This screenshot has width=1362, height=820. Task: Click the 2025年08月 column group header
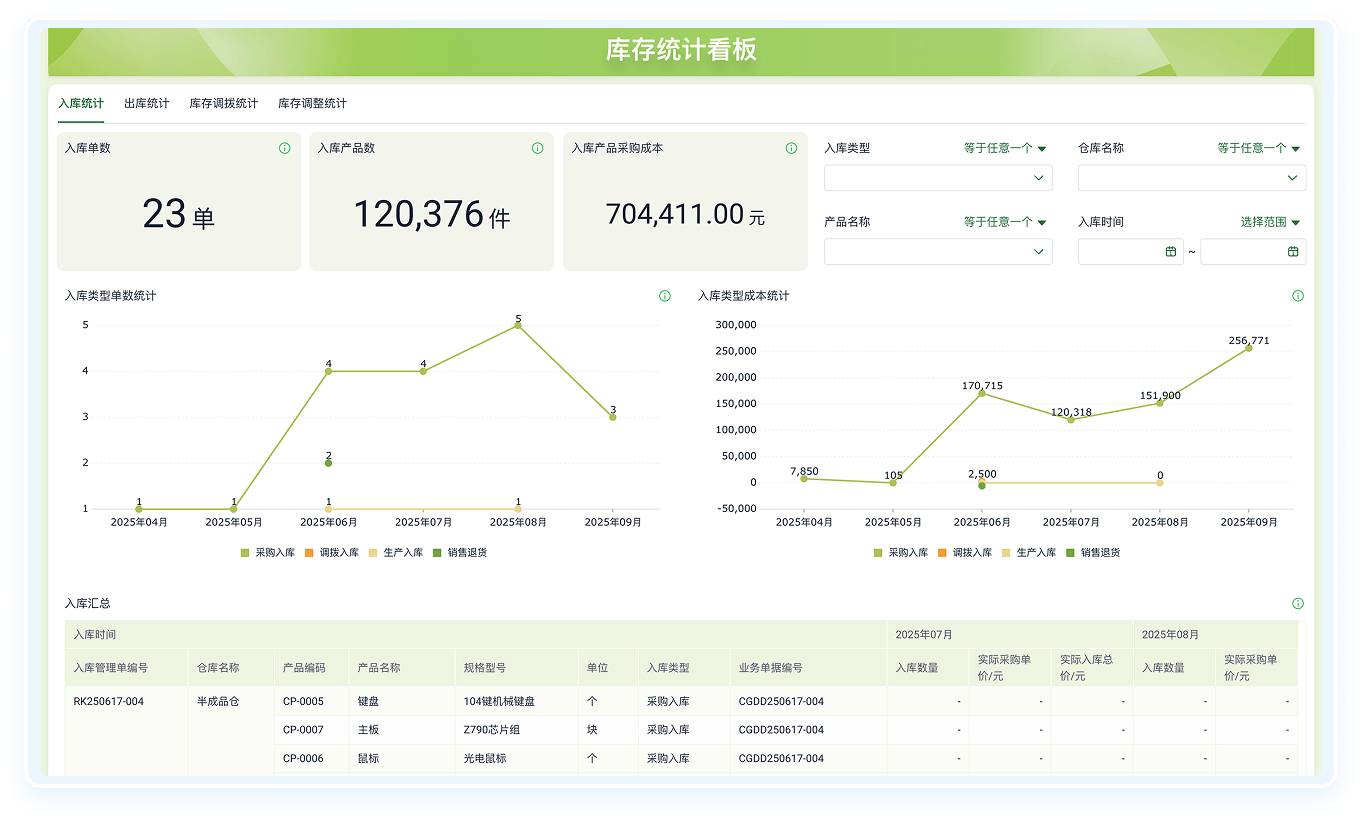pos(1216,635)
